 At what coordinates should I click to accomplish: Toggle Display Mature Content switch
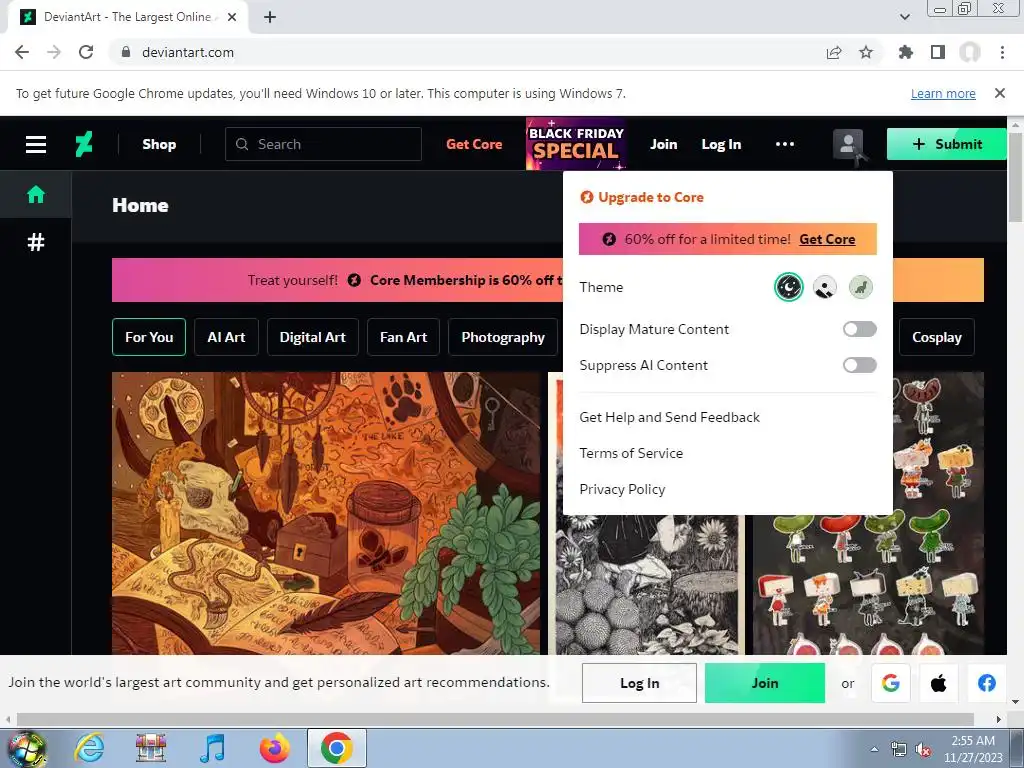point(859,329)
